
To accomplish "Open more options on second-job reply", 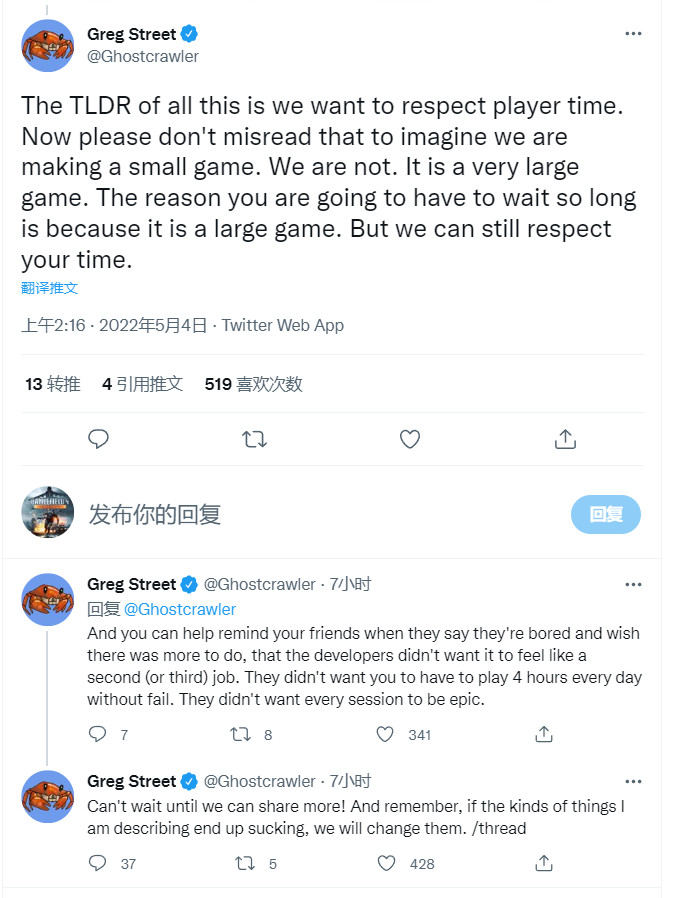I will 633,584.
